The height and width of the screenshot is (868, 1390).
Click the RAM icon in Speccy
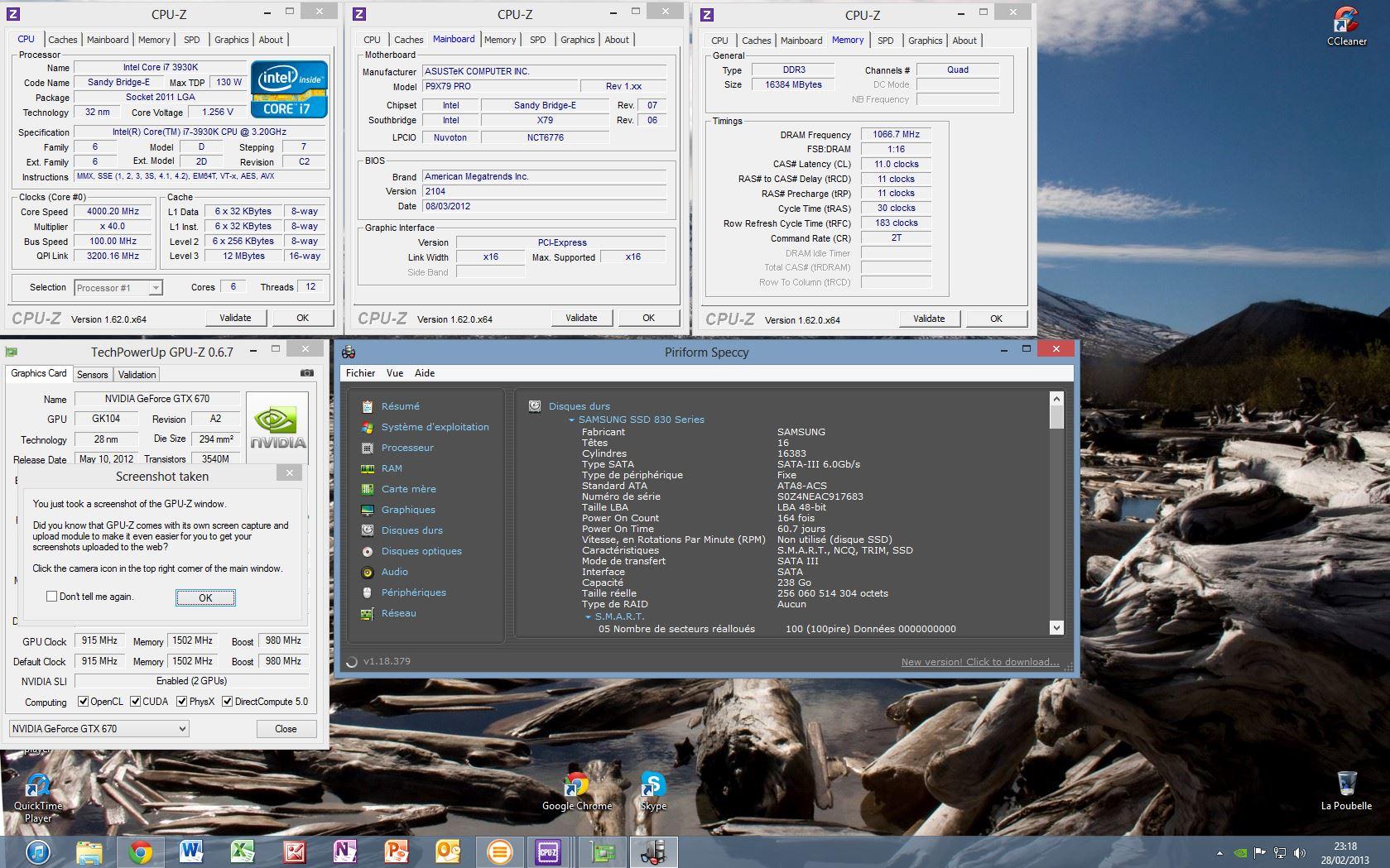(x=368, y=468)
